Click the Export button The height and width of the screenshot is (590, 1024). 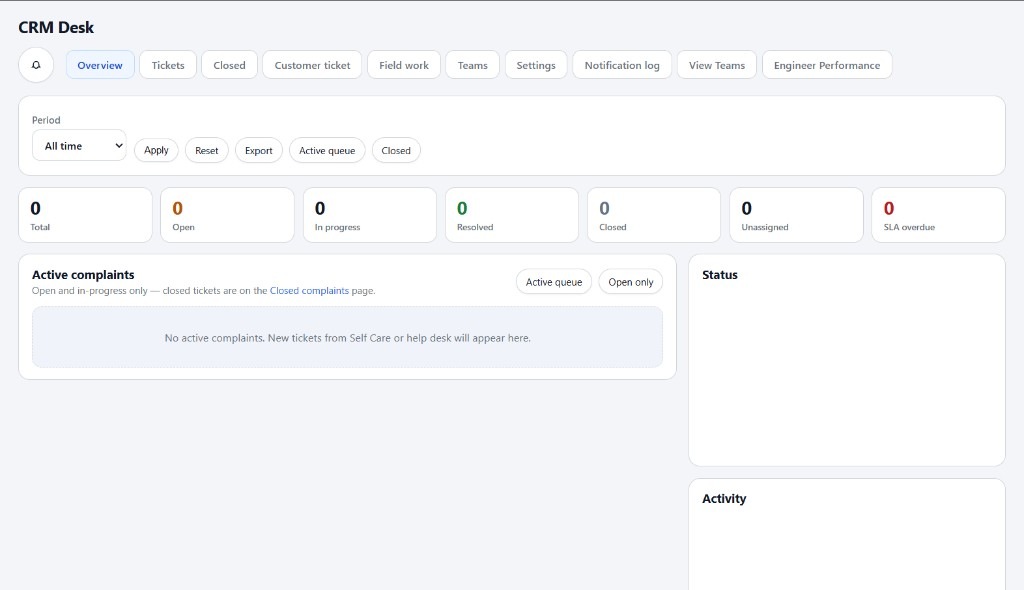click(x=259, y=150)
